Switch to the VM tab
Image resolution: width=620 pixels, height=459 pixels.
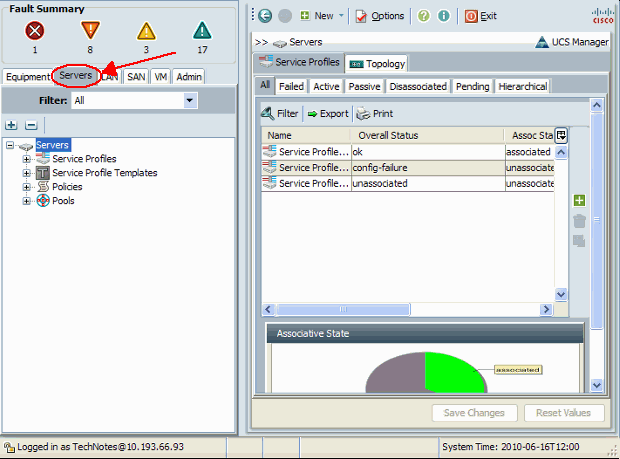point(161,77)
